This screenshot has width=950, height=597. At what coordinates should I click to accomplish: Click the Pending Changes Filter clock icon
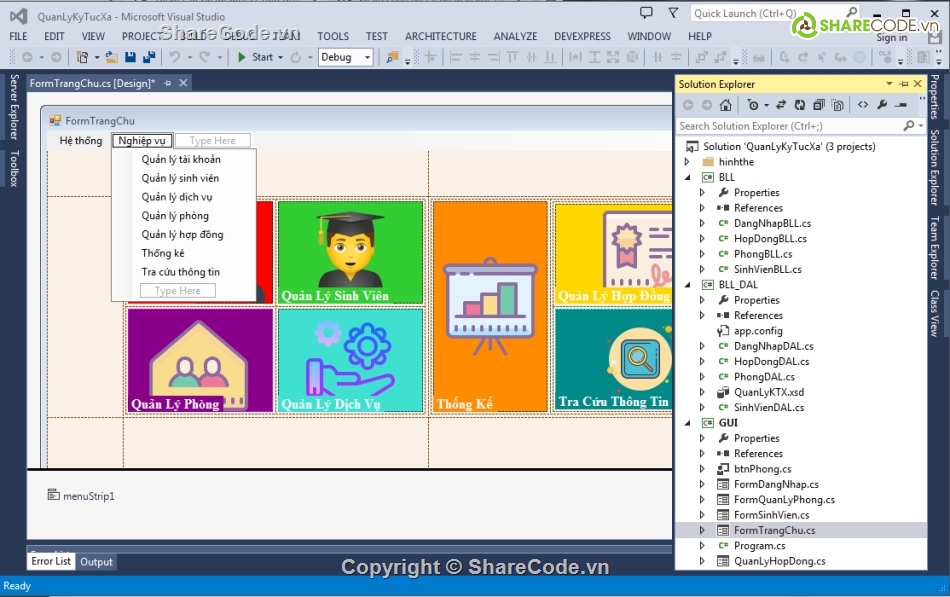pos(752,105)
